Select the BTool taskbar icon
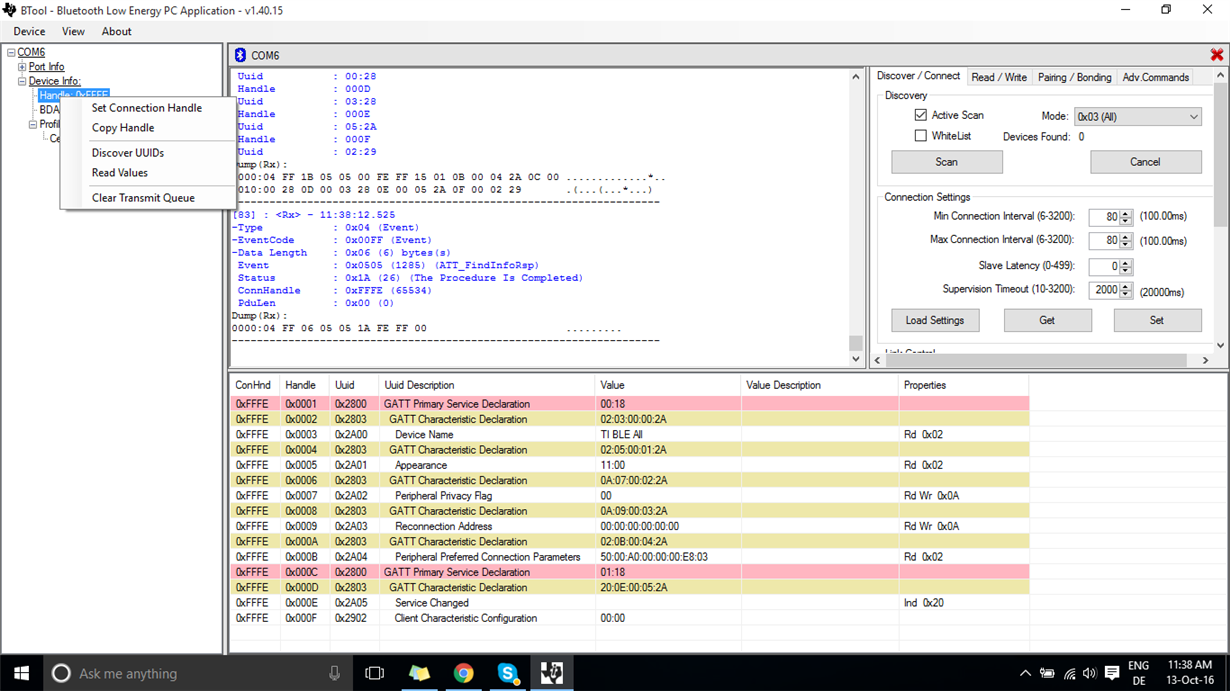The height and width of the screenshot is (691, 1230). (551, 673)
